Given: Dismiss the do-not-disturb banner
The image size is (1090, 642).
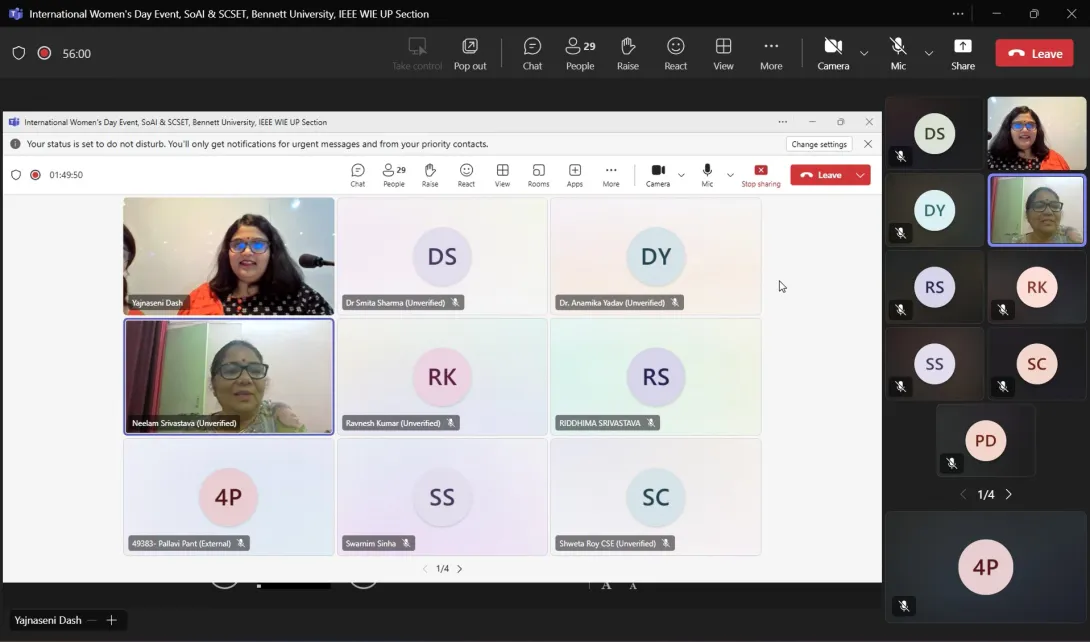Looking at the screenshot, I should 868,144.
